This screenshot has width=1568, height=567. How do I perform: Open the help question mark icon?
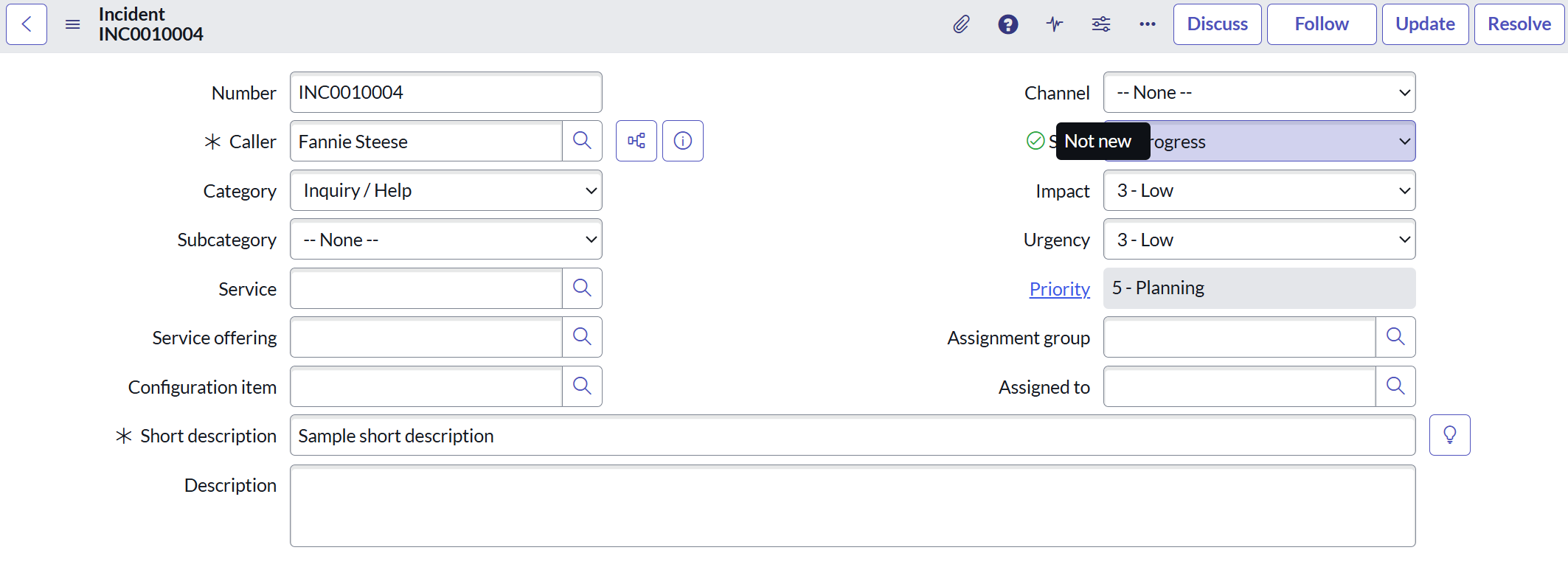pos(1007,24)
